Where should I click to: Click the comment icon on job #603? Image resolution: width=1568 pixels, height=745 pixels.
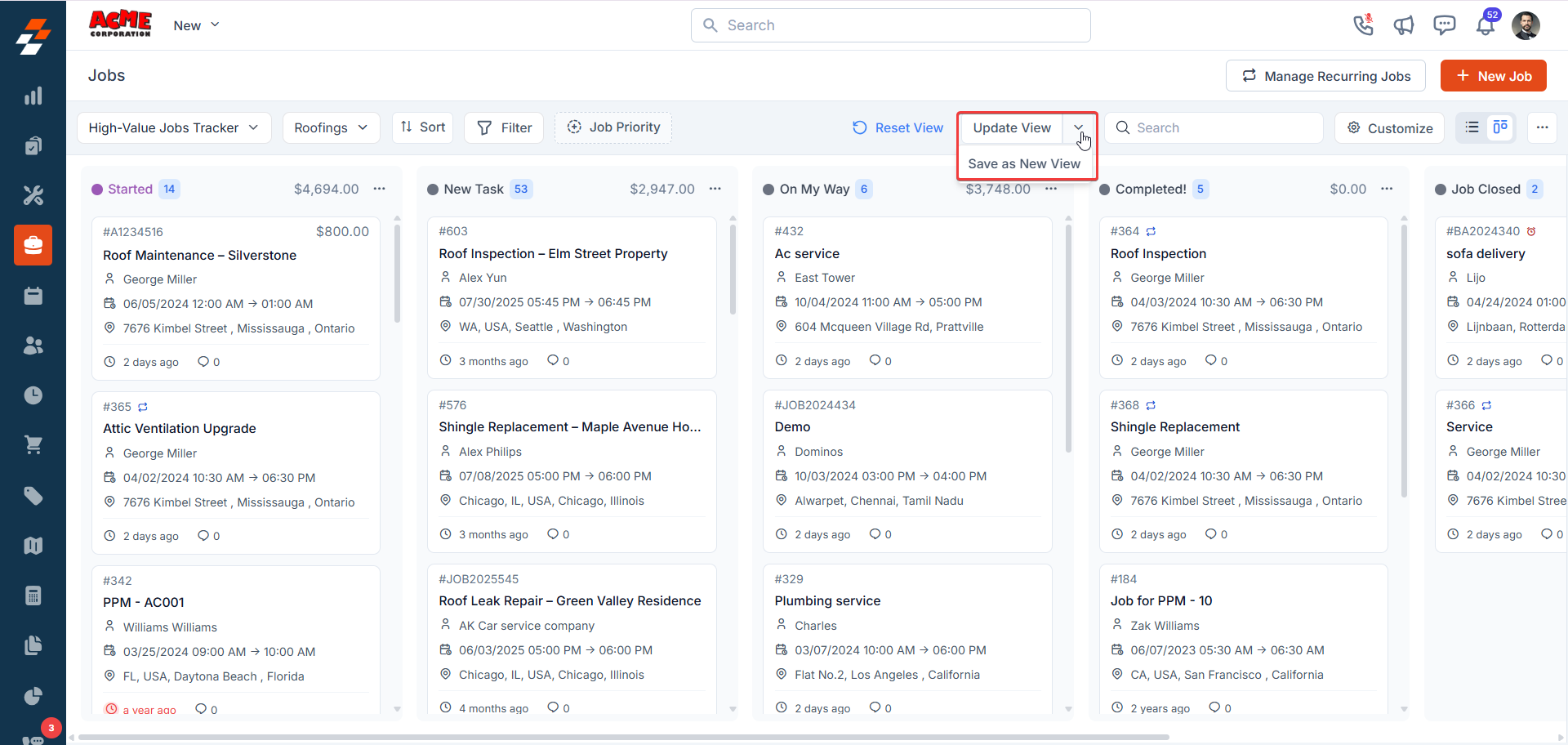point(553,360)
